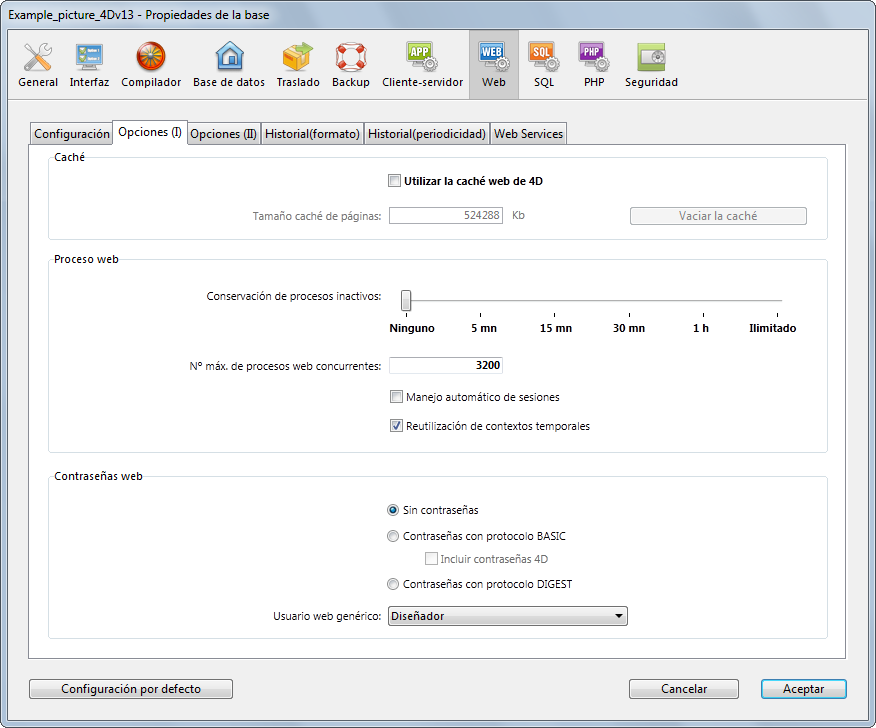Enable Utilizar la caché web de 4D
This screenshot has width=876, height=728.
(394, 181)
